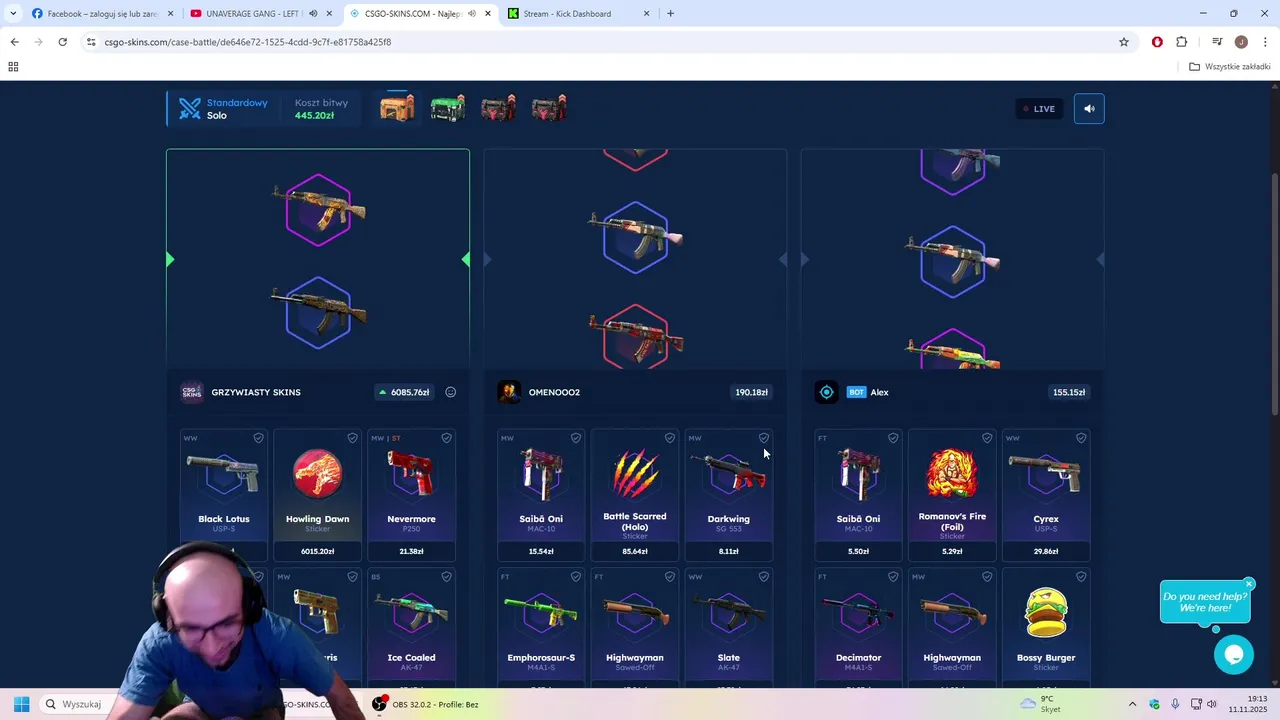Click the 85.64zł price under Battle Scarred
1280x720 pixels.
click(634, 551)
